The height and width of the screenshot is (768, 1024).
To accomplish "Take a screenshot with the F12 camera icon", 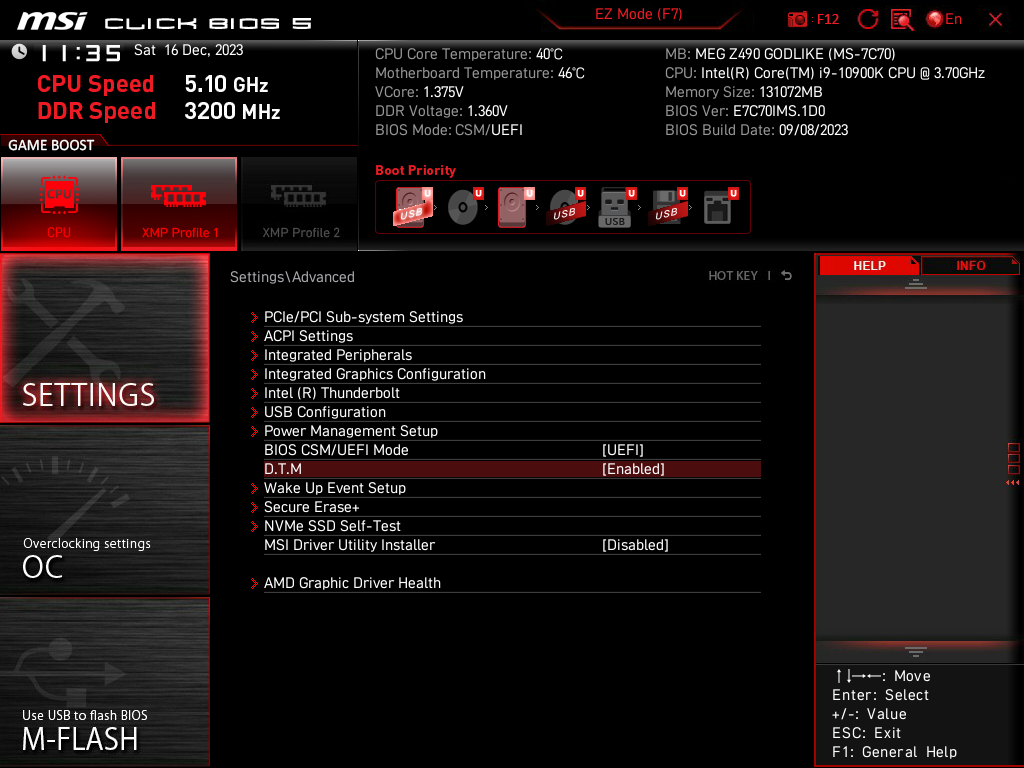I will [x=797, y=20].
